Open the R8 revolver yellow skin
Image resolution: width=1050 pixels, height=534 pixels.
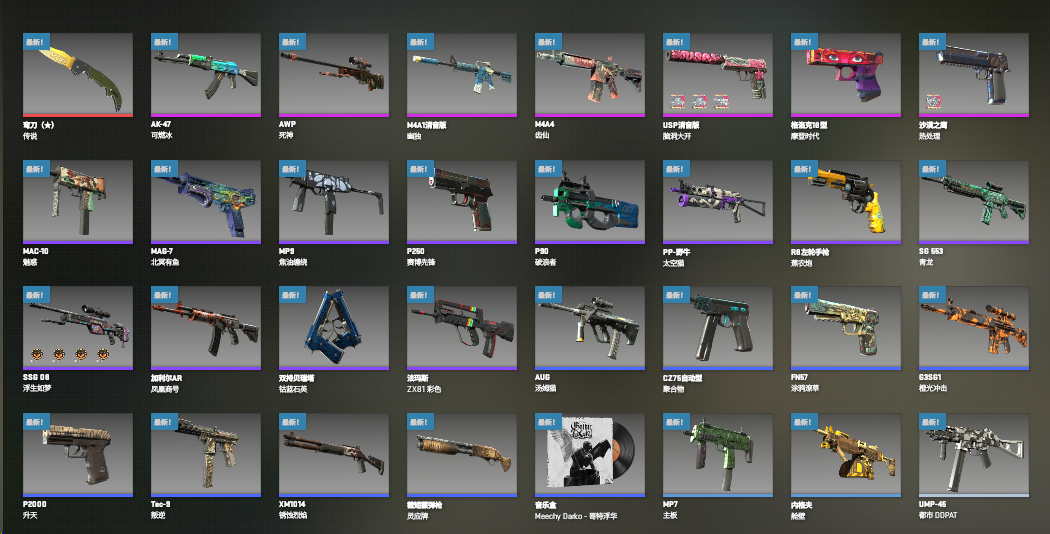[845, 202]
